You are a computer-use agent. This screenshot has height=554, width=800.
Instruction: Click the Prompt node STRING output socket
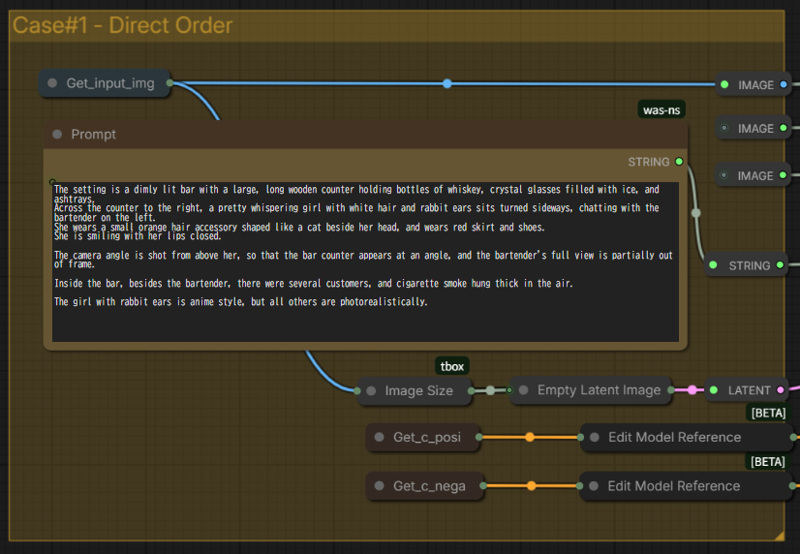pyautogui.click(x=679, y=162)
